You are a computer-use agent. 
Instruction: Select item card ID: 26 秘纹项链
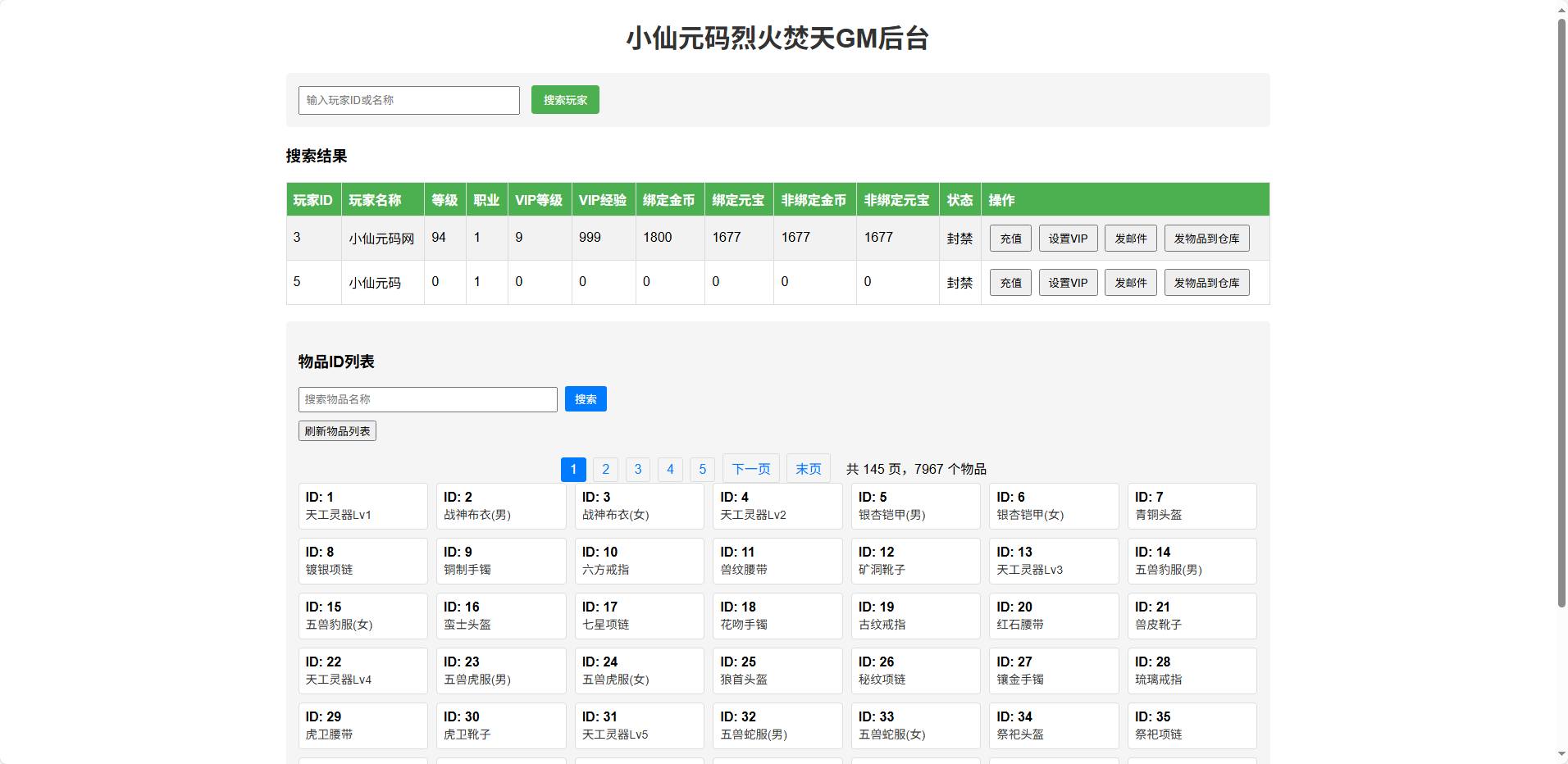click(x=916, y=671)
